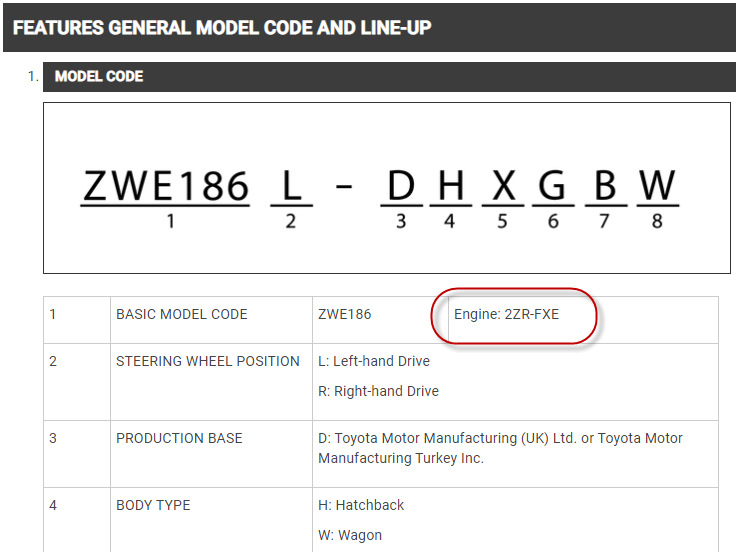
Task: Click the letter X in the diagram
Action: (x=502, y=186)
